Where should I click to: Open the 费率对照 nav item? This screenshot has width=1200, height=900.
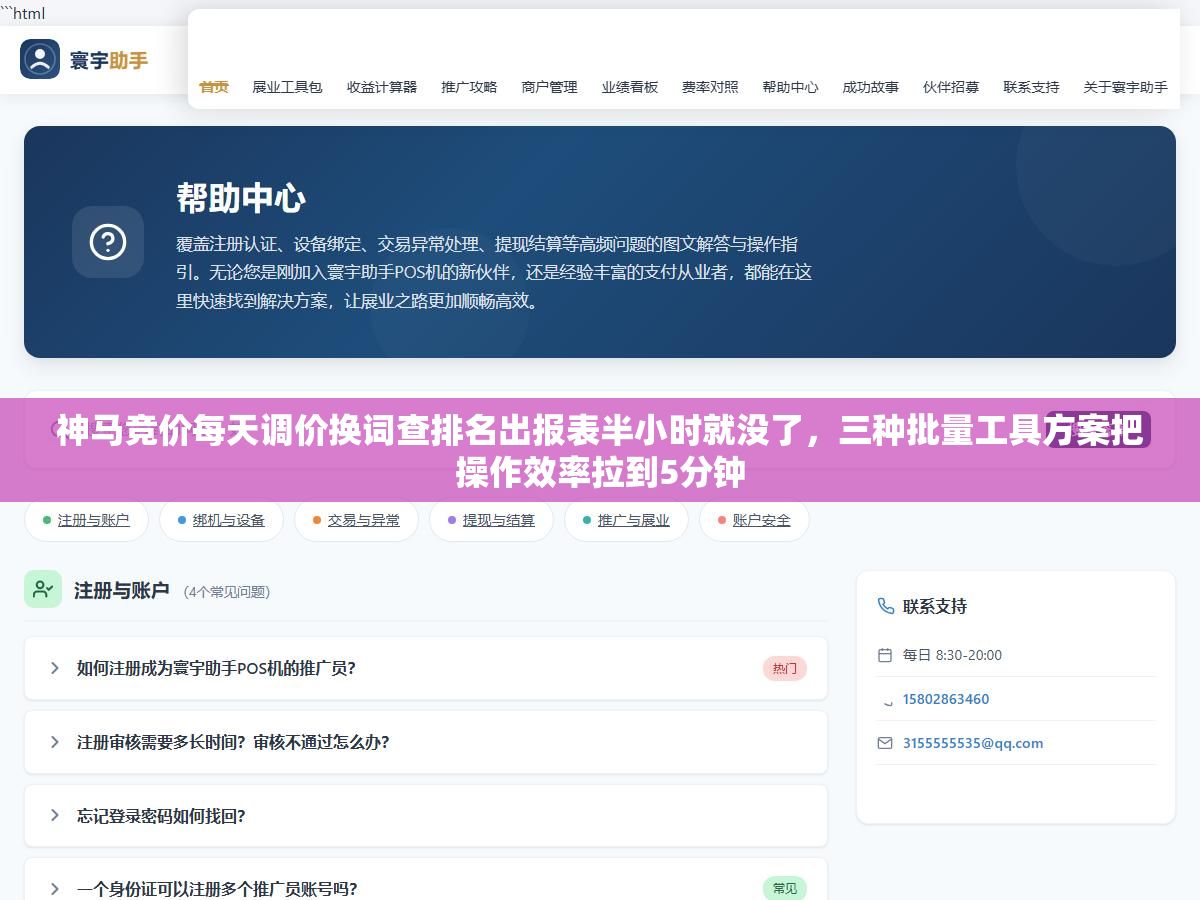710,87
